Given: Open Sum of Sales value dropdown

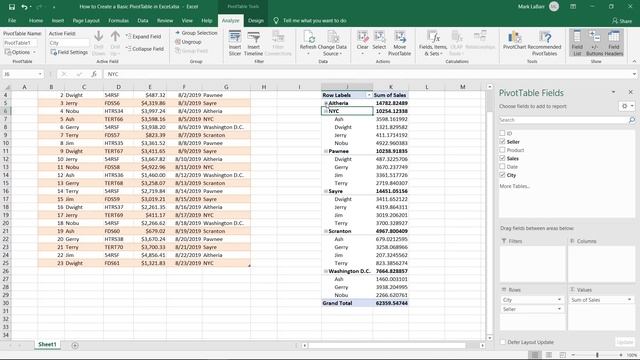Looking at the screenshot, I should point(629,300).
